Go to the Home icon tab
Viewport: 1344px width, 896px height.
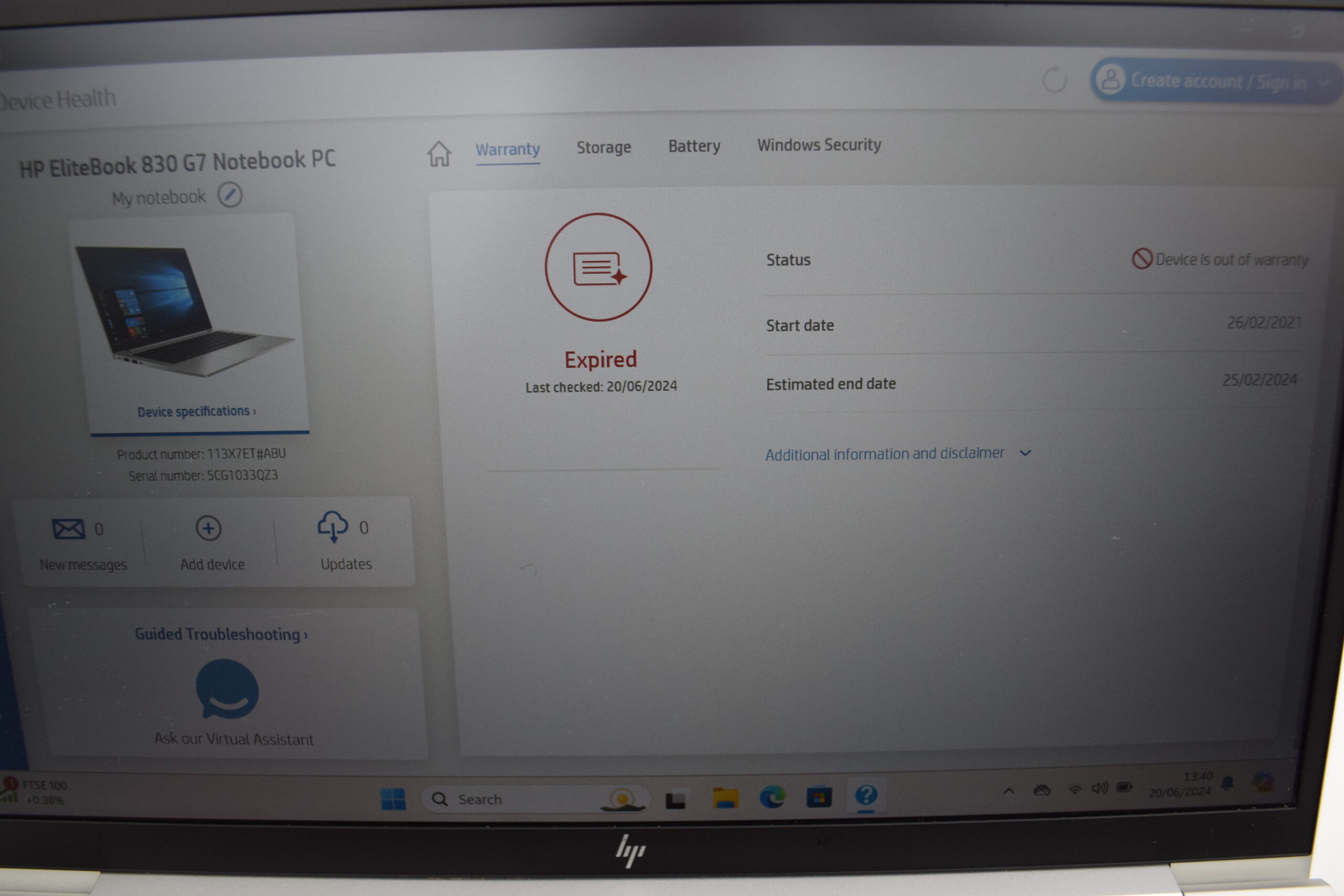pyautogui.click(x=439, y=154)
